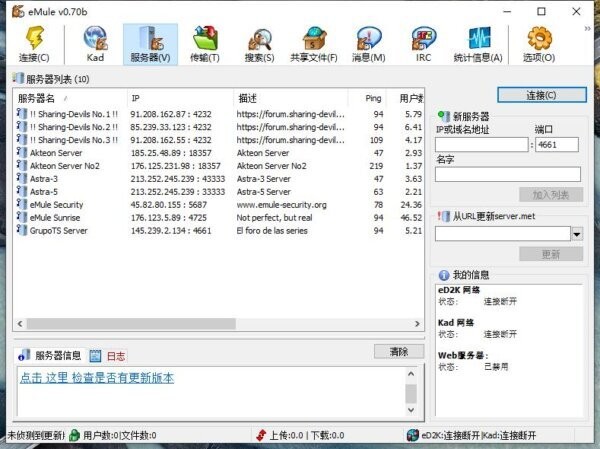Click the server list header icon
Image resolution: width=600 pixels, height=449 pixels.
click(x=18, y=78)
